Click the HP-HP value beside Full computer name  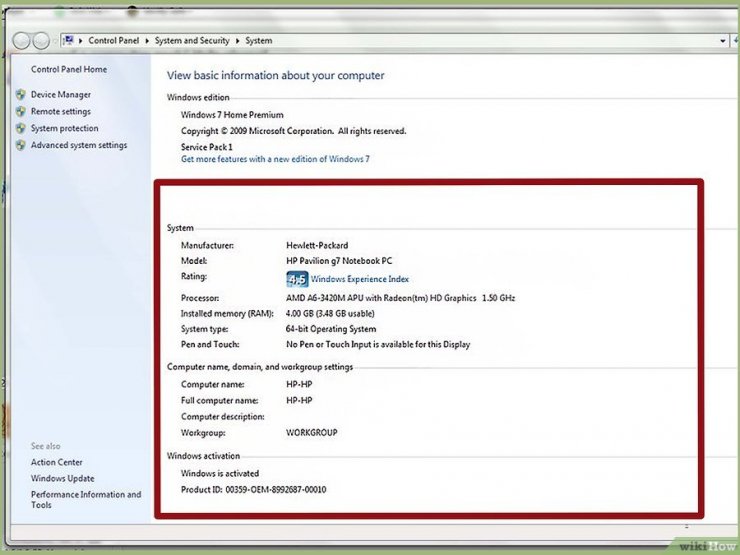299,400
